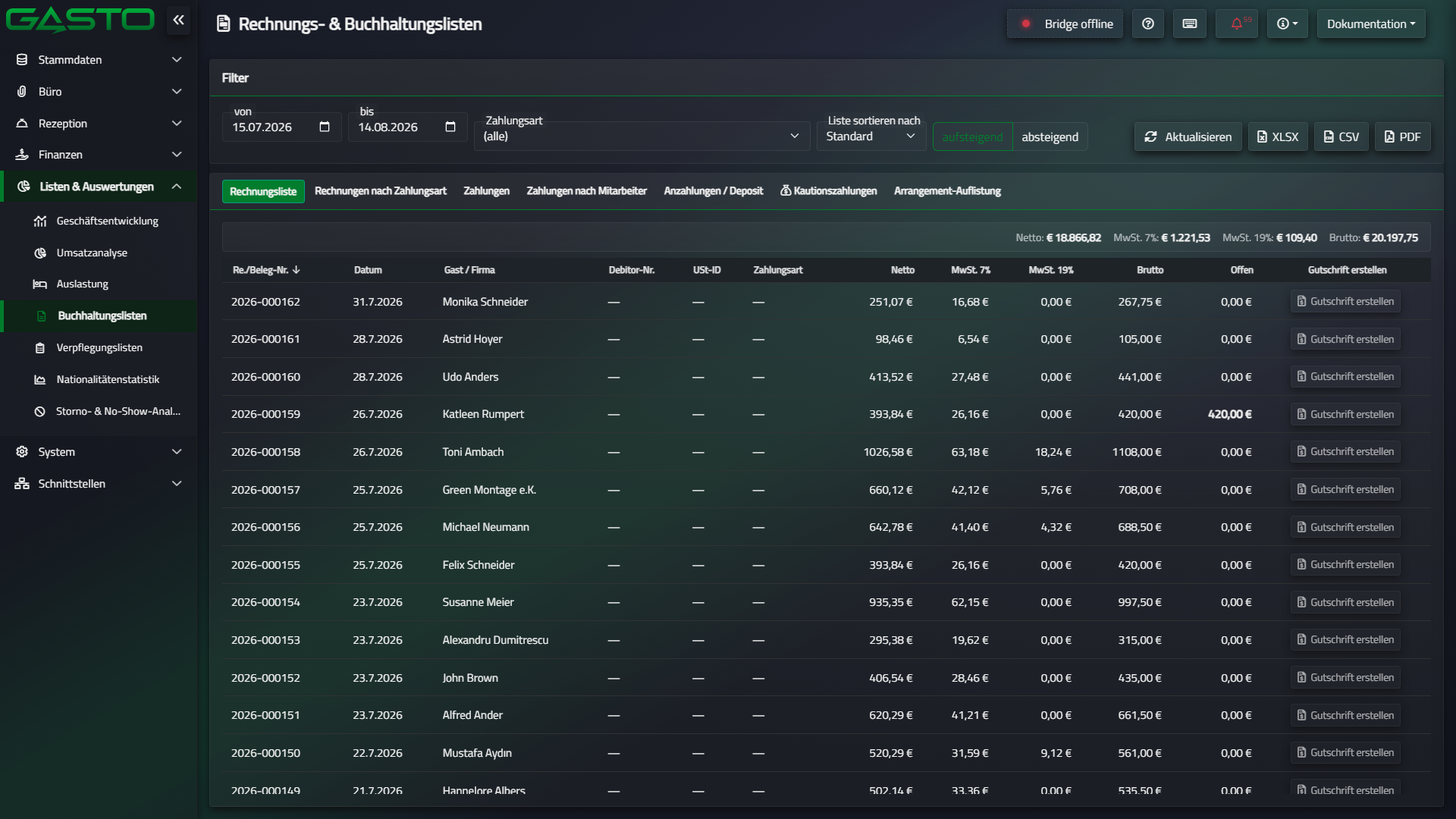The image size is (1456, 819).
Task: Switch to the Zahlungen tab
Action: [487, 191]
